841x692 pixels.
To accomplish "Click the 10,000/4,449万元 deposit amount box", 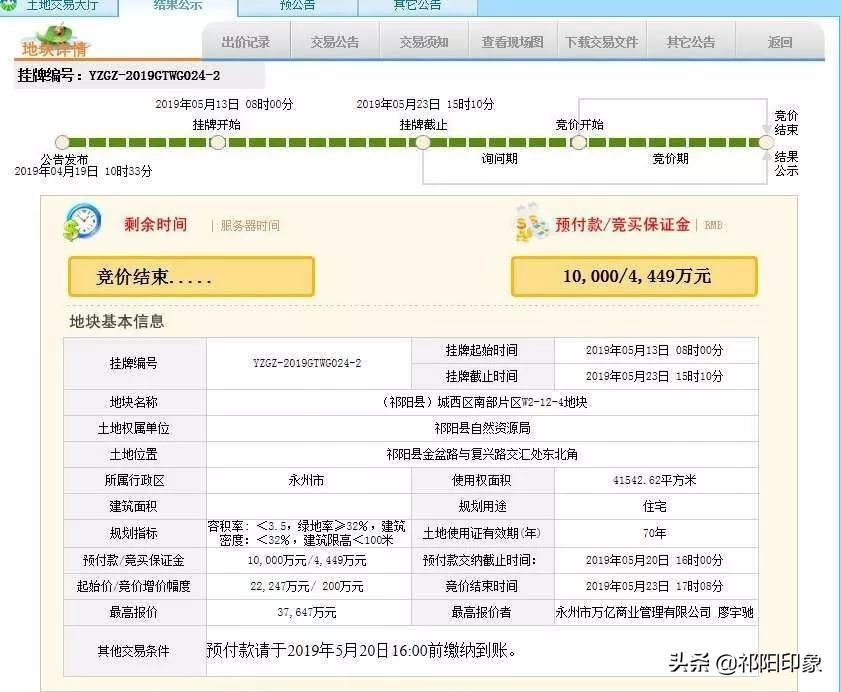I will click(634, 276).
